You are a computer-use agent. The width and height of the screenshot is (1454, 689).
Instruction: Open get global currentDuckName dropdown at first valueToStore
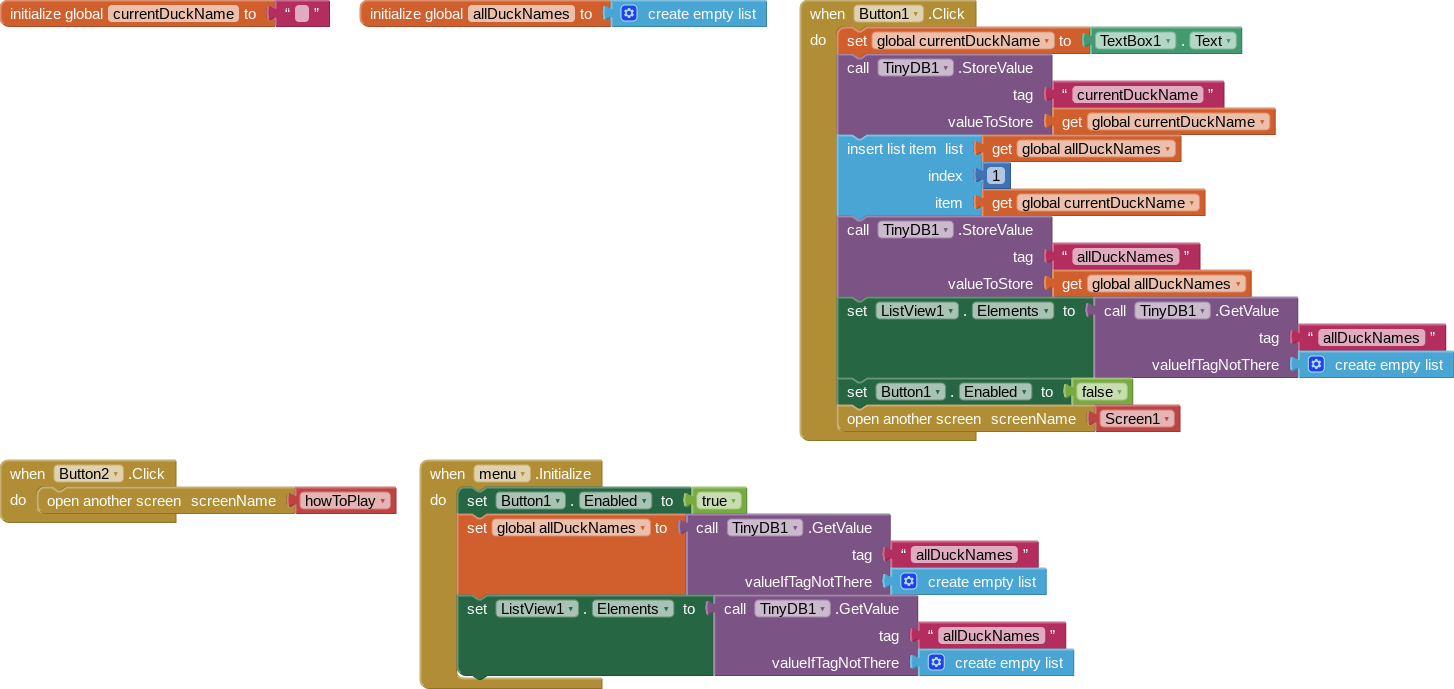(1178, 122)
